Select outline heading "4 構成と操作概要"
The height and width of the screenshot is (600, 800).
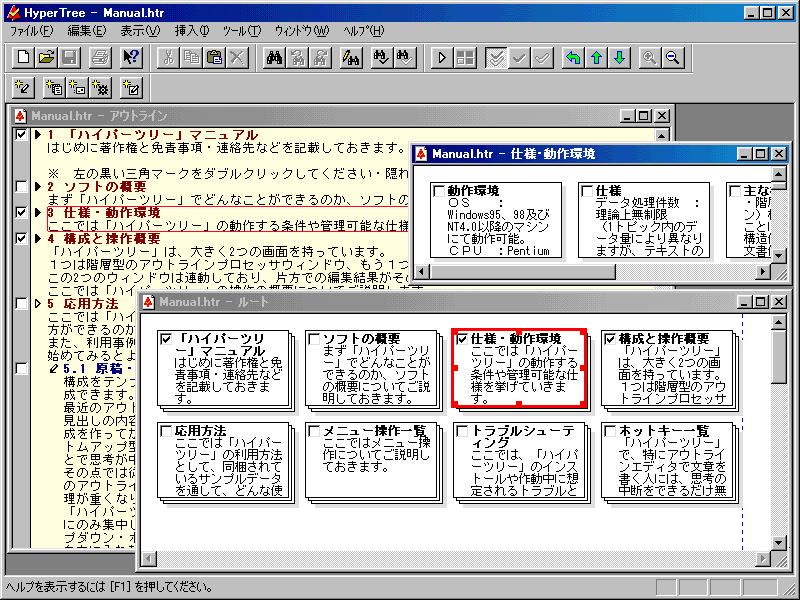104,238
